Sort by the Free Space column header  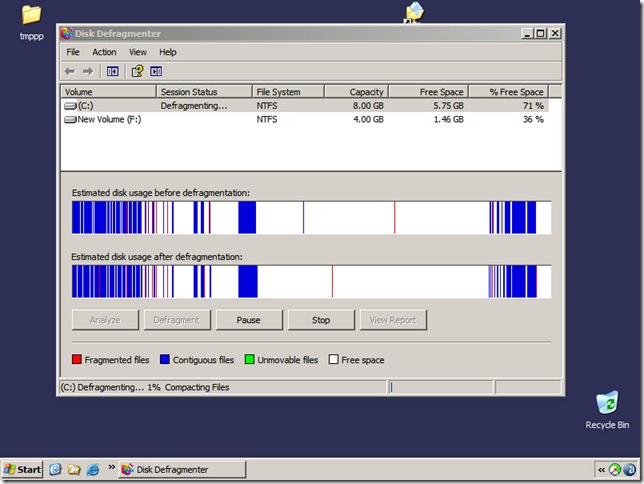(x=429, y=92)
